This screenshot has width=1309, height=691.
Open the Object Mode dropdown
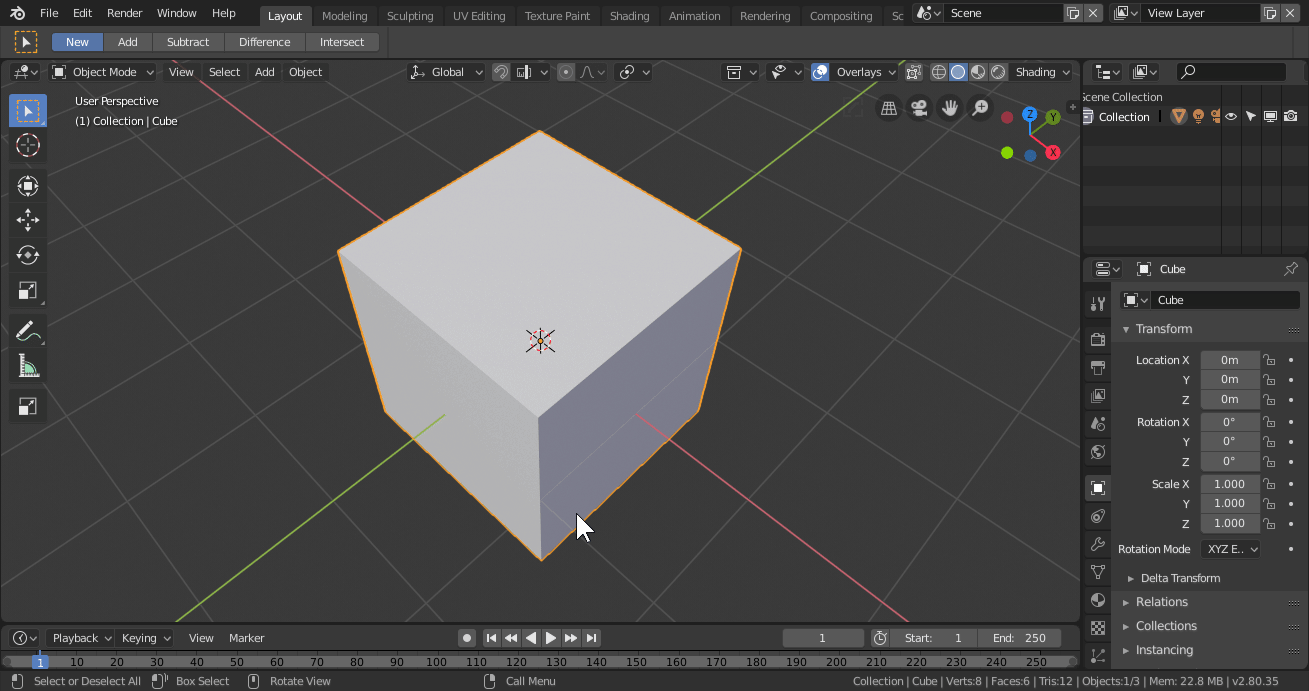(103, 72)
